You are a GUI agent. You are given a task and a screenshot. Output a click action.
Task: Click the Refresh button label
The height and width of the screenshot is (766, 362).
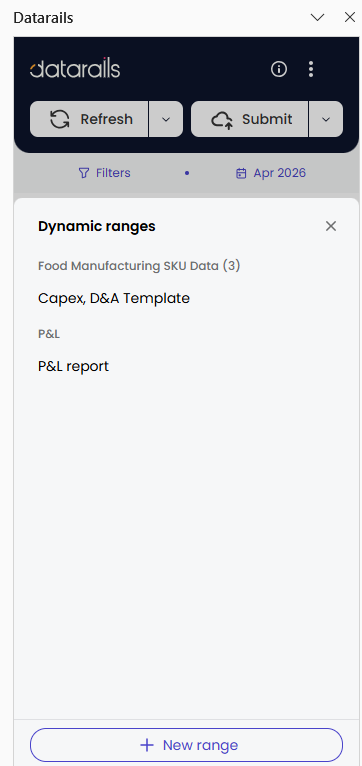pos(106,119)
